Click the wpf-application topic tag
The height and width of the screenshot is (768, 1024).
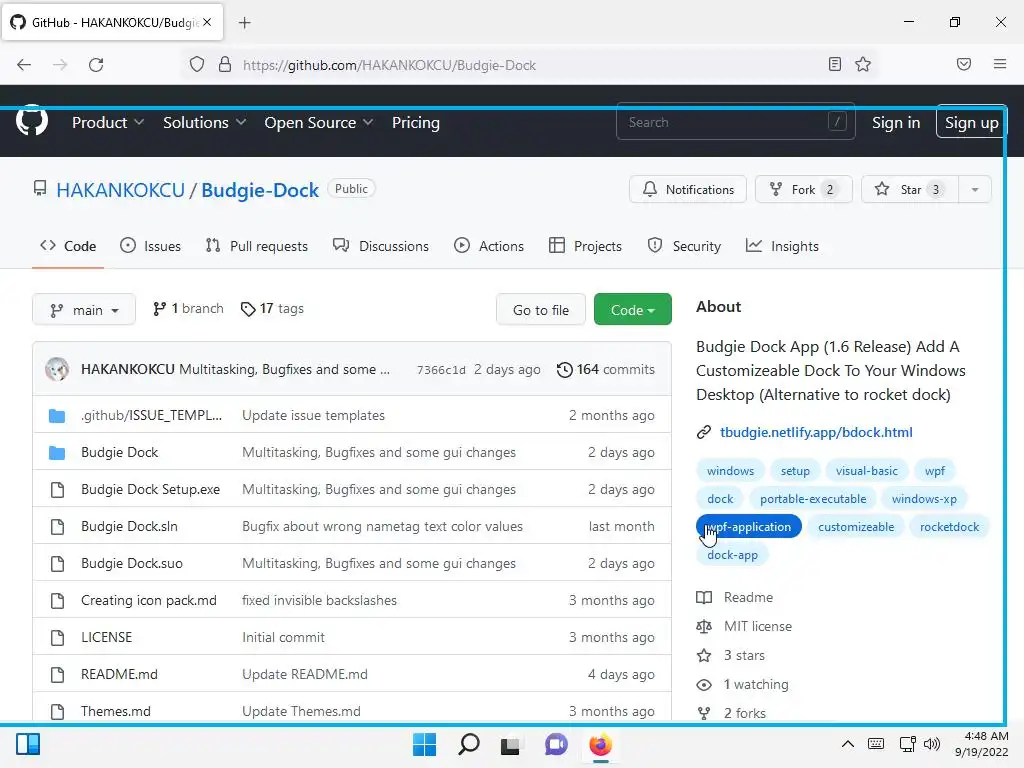(748, 526)
